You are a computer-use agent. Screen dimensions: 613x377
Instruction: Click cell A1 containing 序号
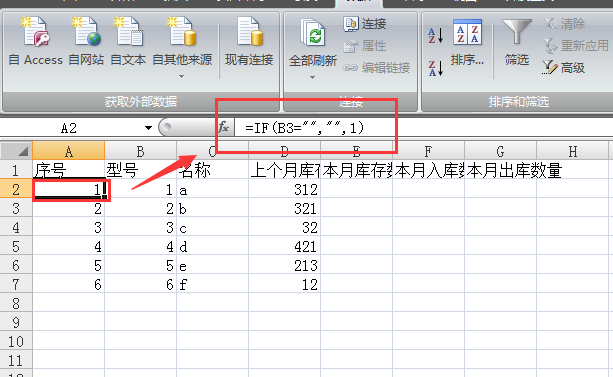pos(68,170)
